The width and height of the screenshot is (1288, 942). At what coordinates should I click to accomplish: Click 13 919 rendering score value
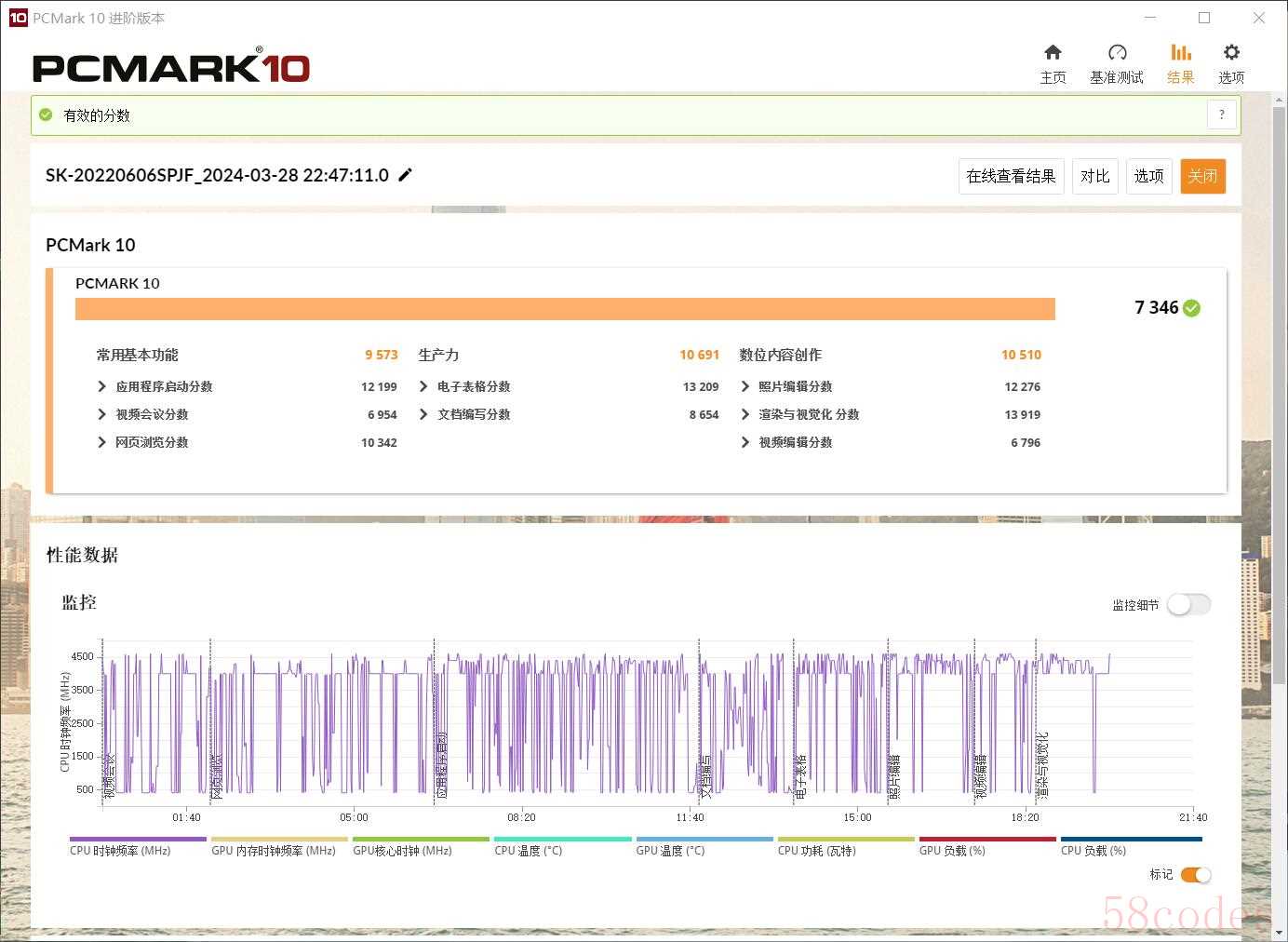(1023, 414)
